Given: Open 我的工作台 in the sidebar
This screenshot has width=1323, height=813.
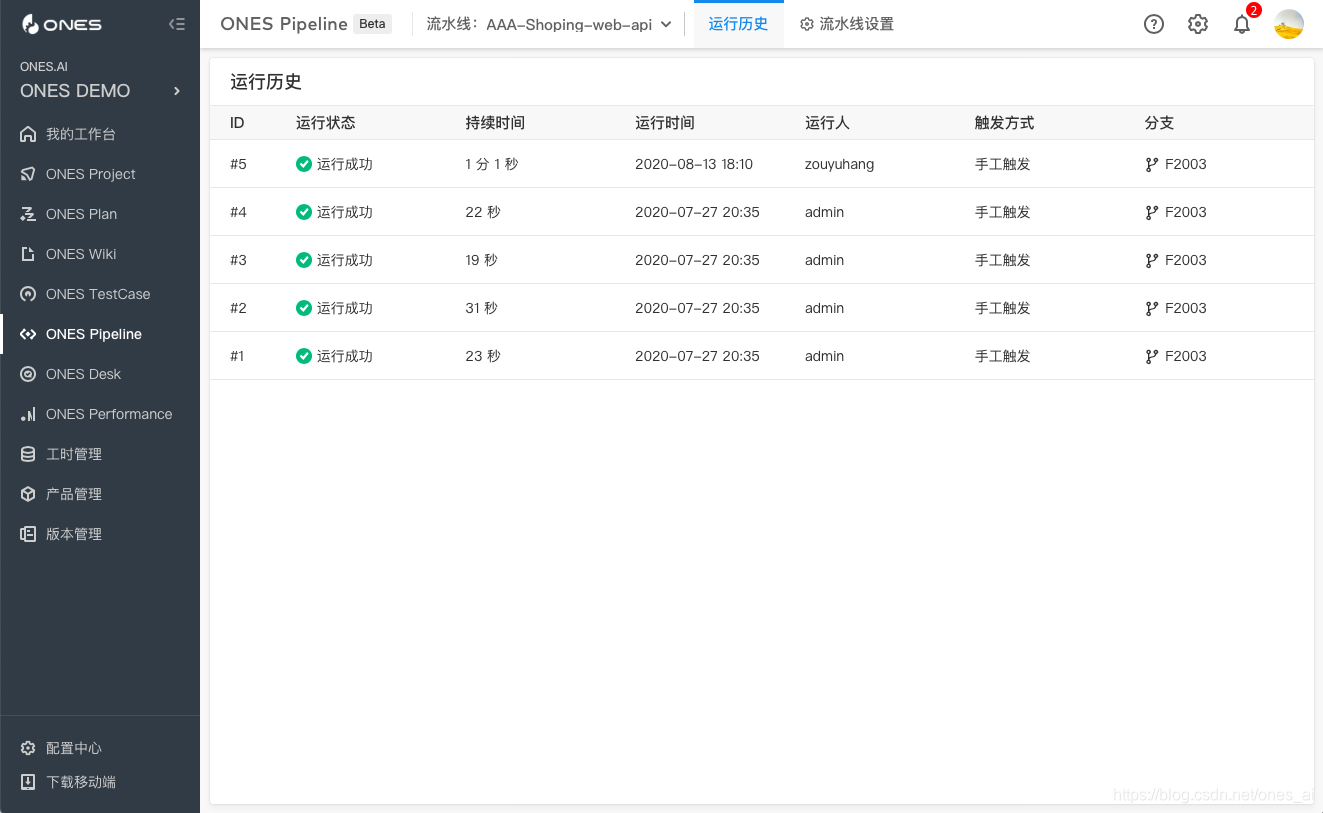Looking at the screenshot, I should pos(100,134).
